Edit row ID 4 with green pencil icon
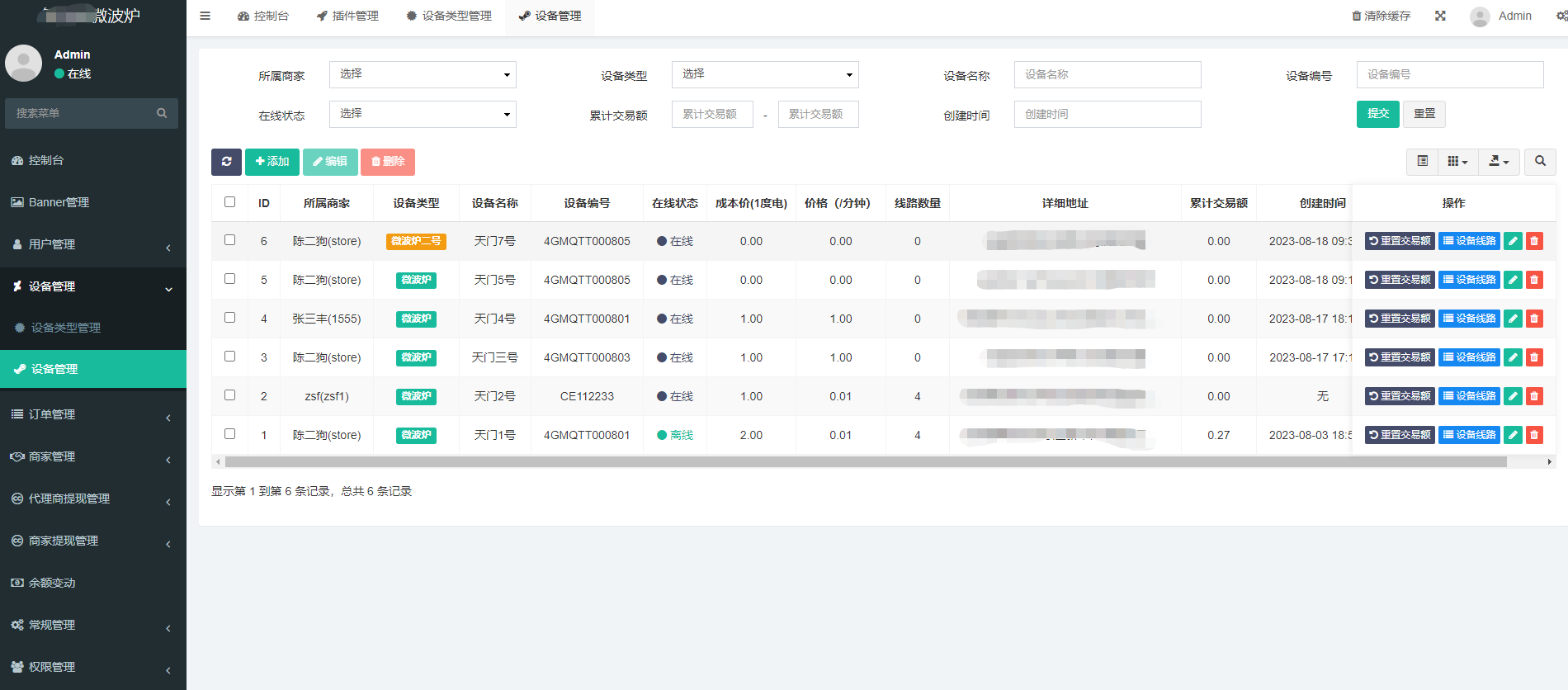Screen dimensions: 1568x690 coord(1513,319)
